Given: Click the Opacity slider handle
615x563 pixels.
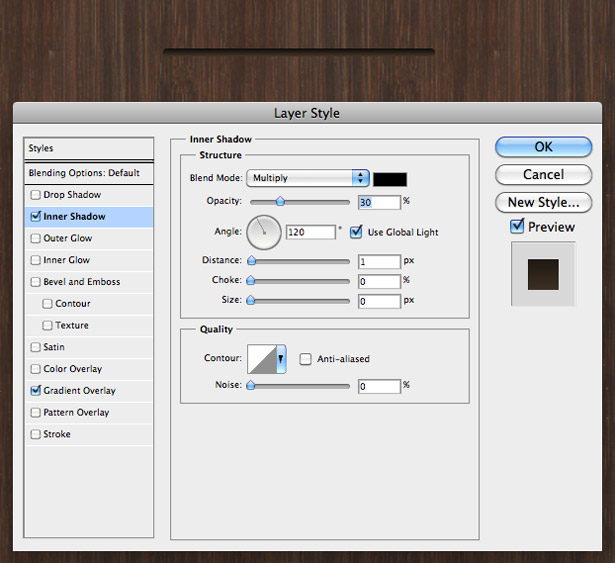Looking at the screenshot, I should (280, 201).
